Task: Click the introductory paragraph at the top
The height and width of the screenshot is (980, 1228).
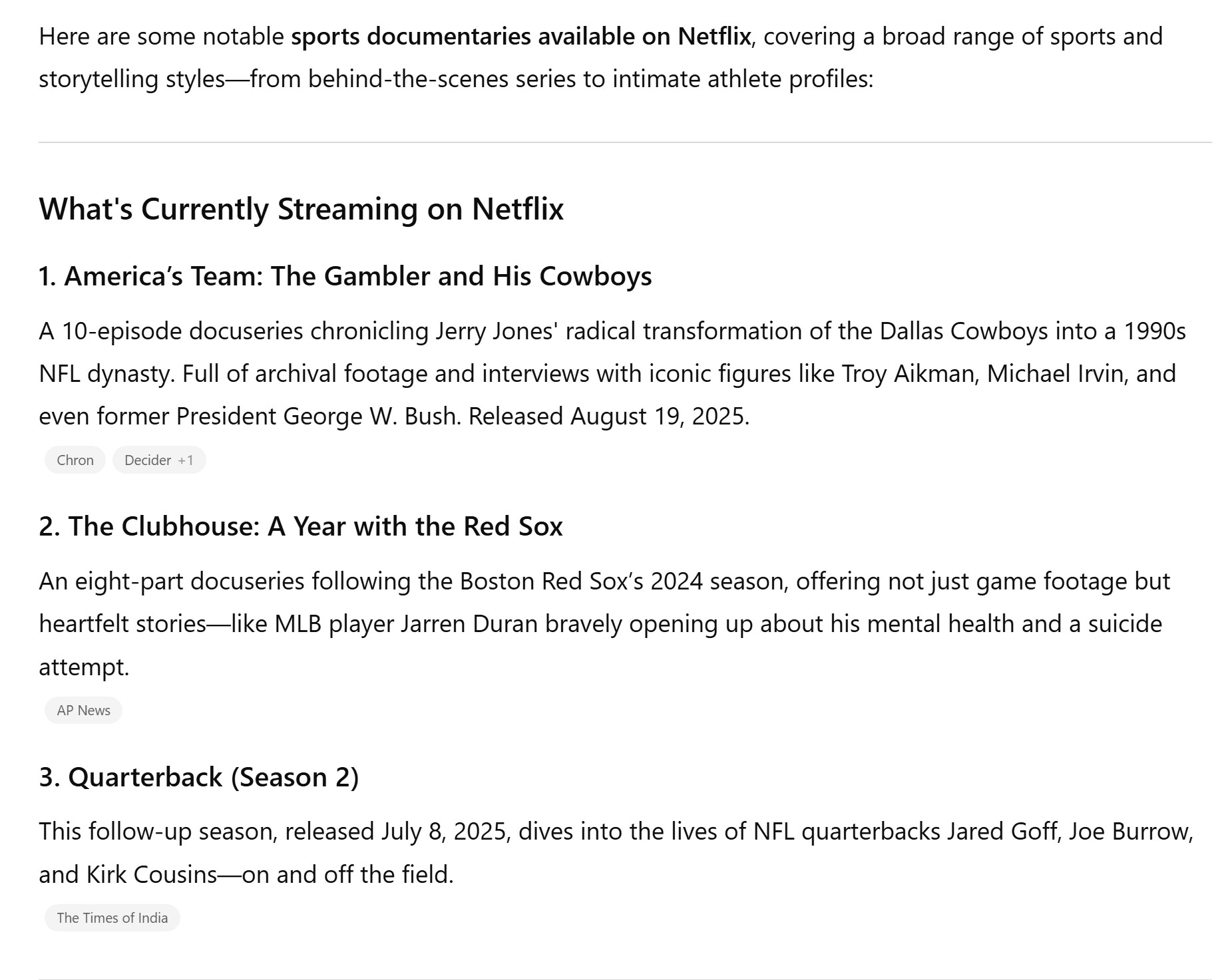Action: [x=600, y=58]
